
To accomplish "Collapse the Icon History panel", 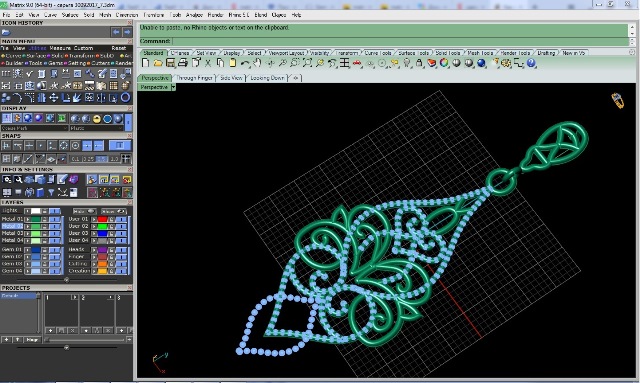I will 129,23.
